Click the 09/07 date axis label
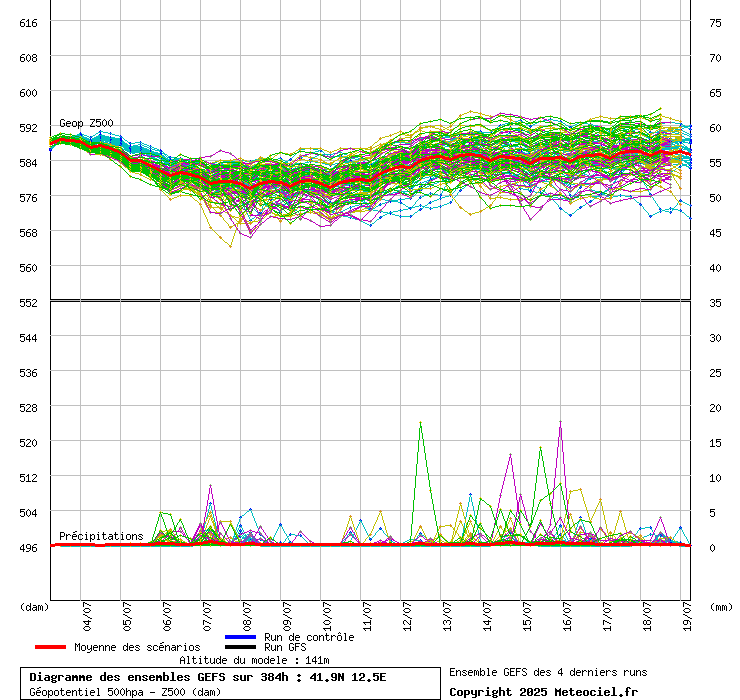Image resolution: width=740 pixels, height=700 pixels. [x=287, y=616]
